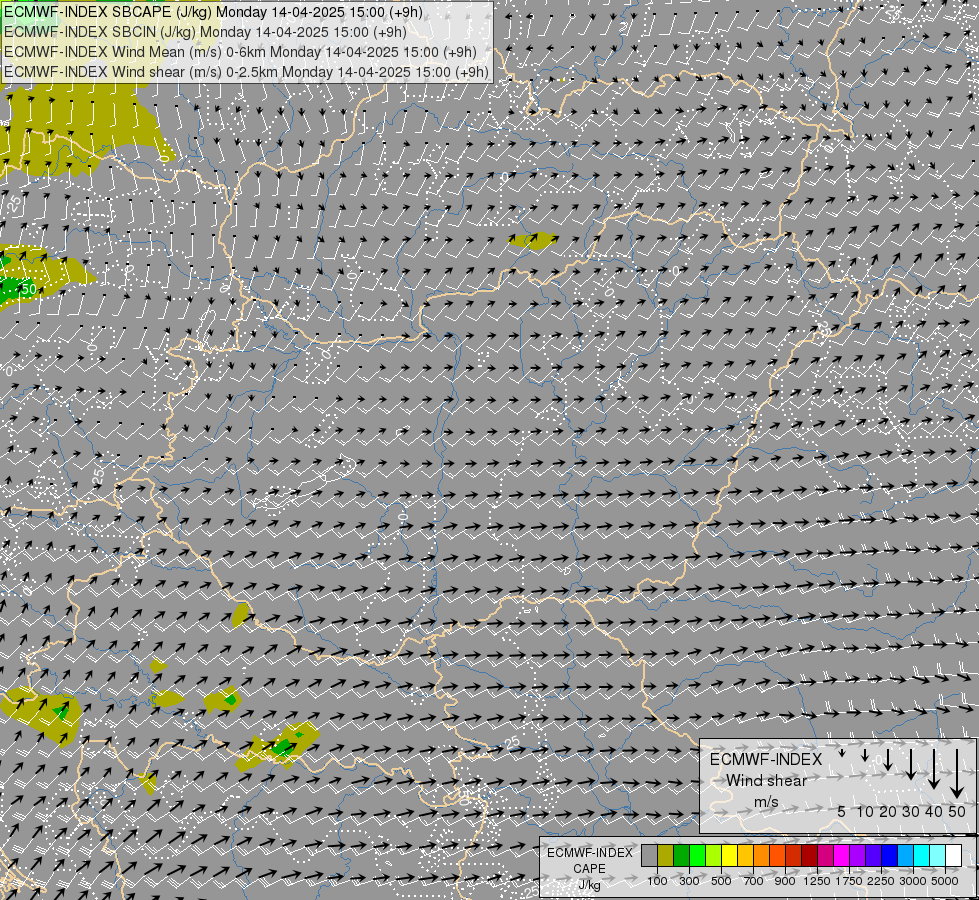Click the 'CAPE' word in colour legend

click(589, 869)
